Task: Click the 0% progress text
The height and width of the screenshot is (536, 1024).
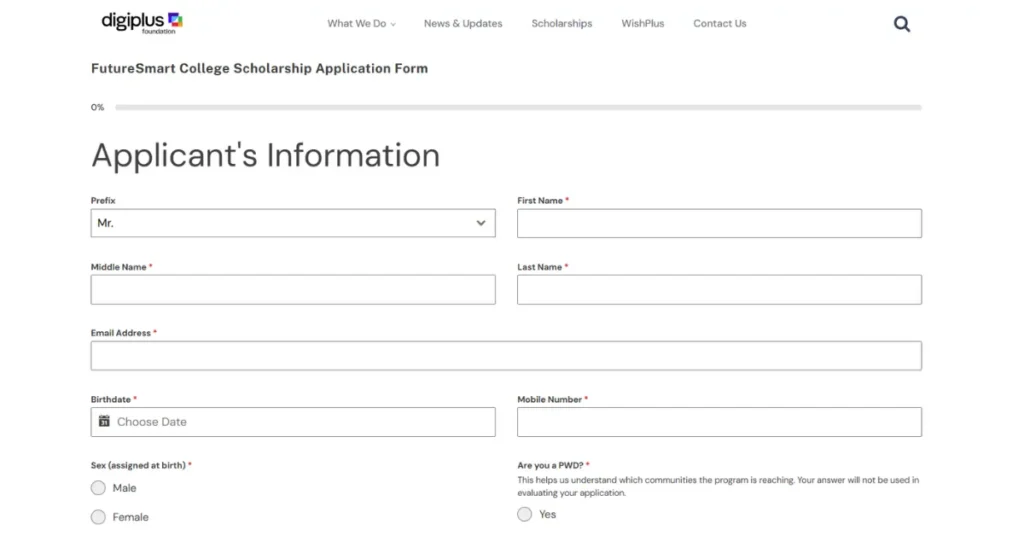Action: click(x=97, y=107)
